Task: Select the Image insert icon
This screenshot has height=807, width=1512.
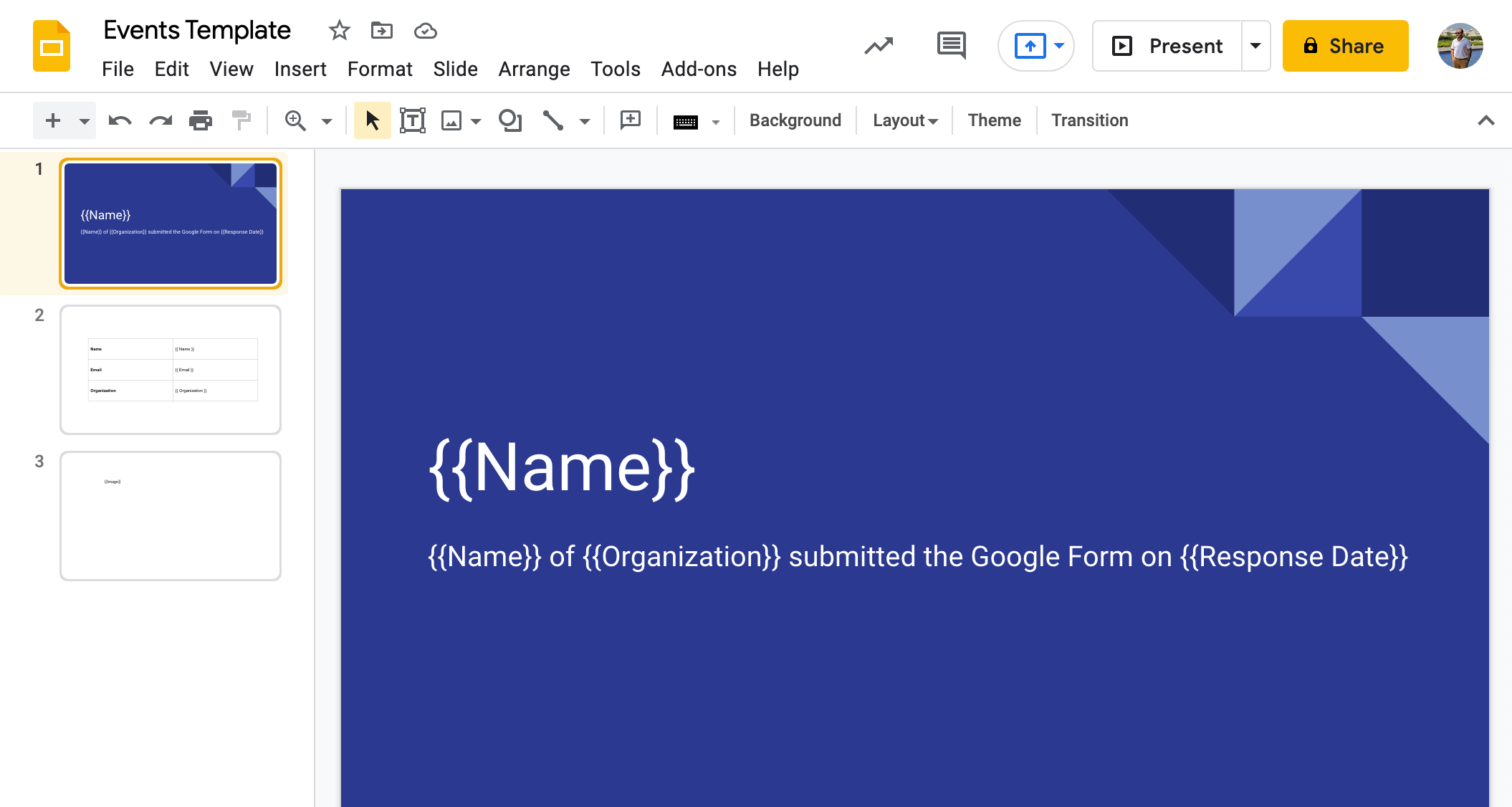Action: [452, 121]
